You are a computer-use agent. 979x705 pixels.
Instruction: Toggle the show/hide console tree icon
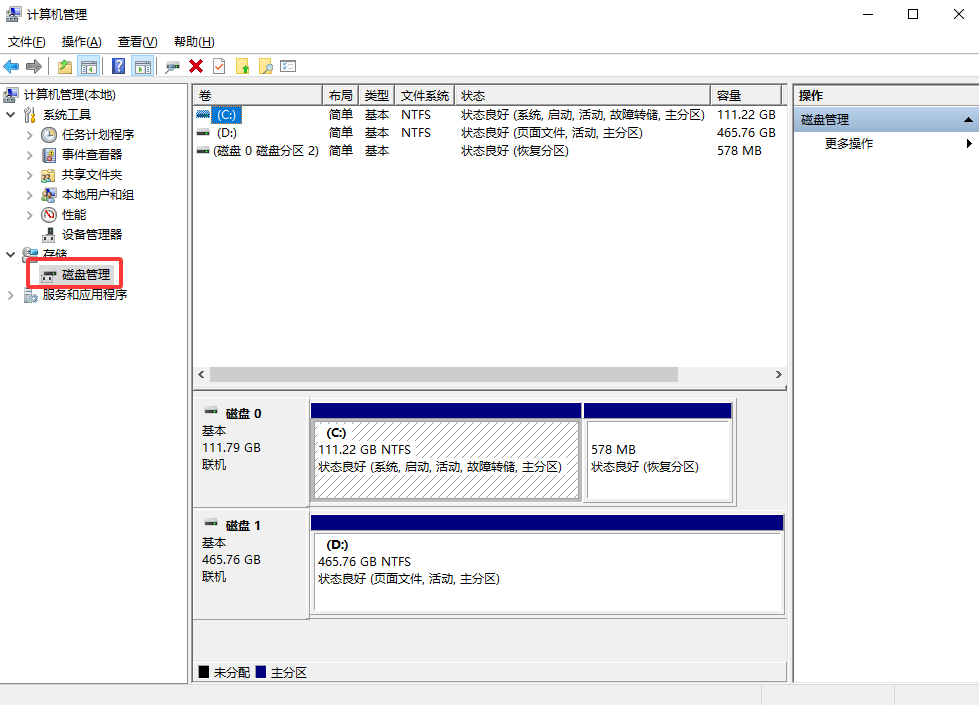89,66
